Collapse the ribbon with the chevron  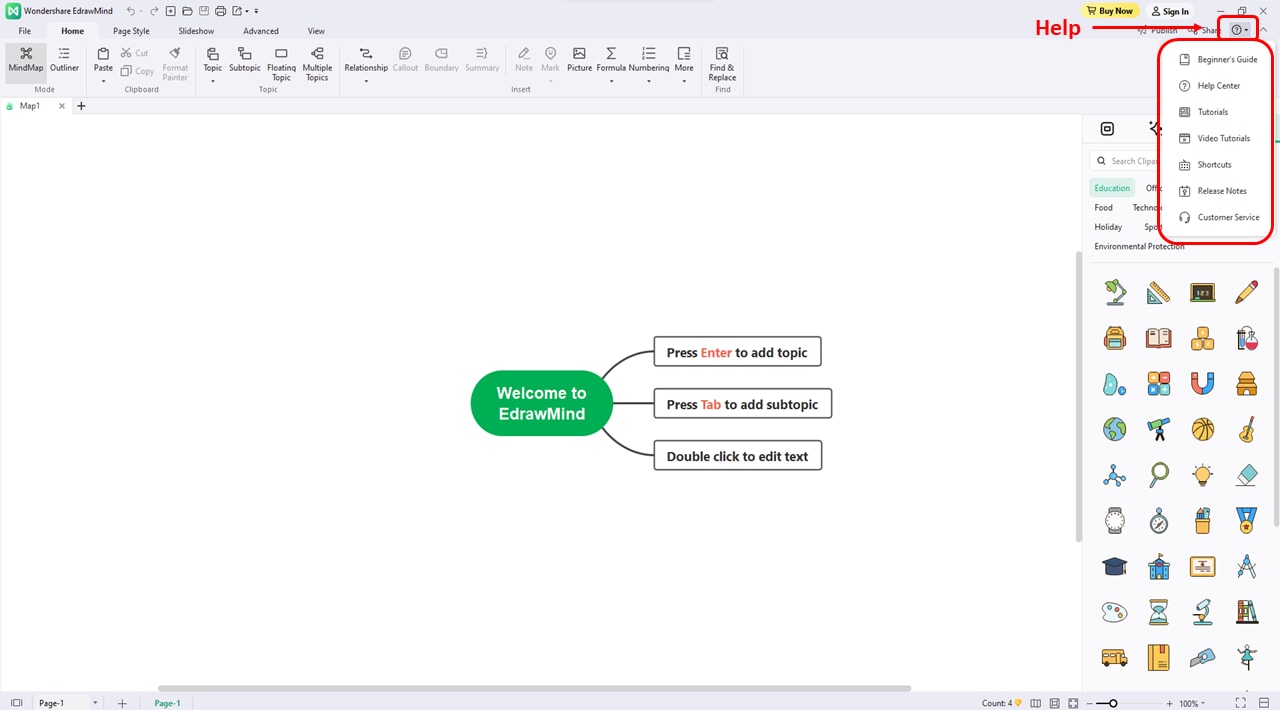(x=1263, y=31)
